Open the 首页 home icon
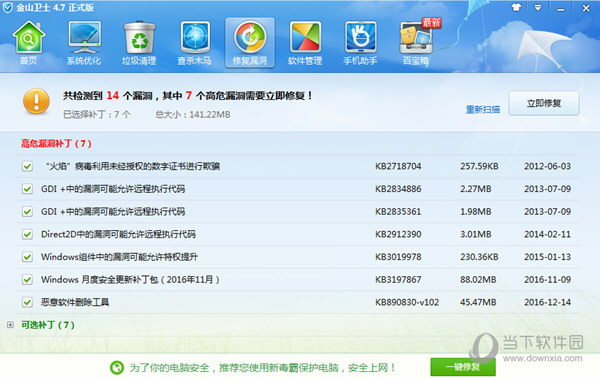 point(29,43)
